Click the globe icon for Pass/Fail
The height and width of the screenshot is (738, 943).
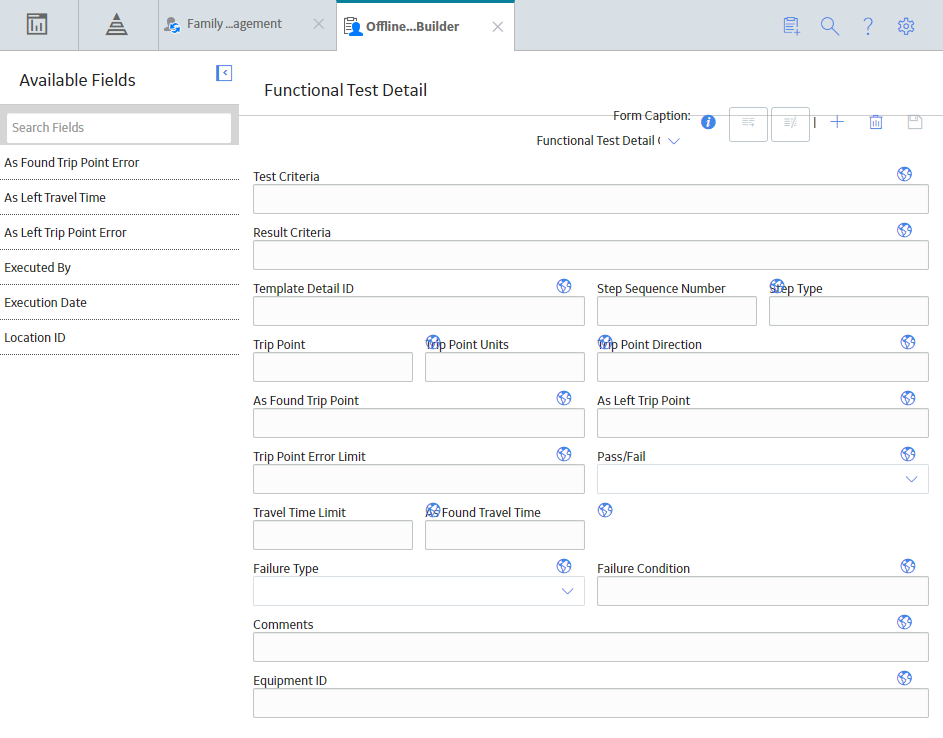(908, 454)
